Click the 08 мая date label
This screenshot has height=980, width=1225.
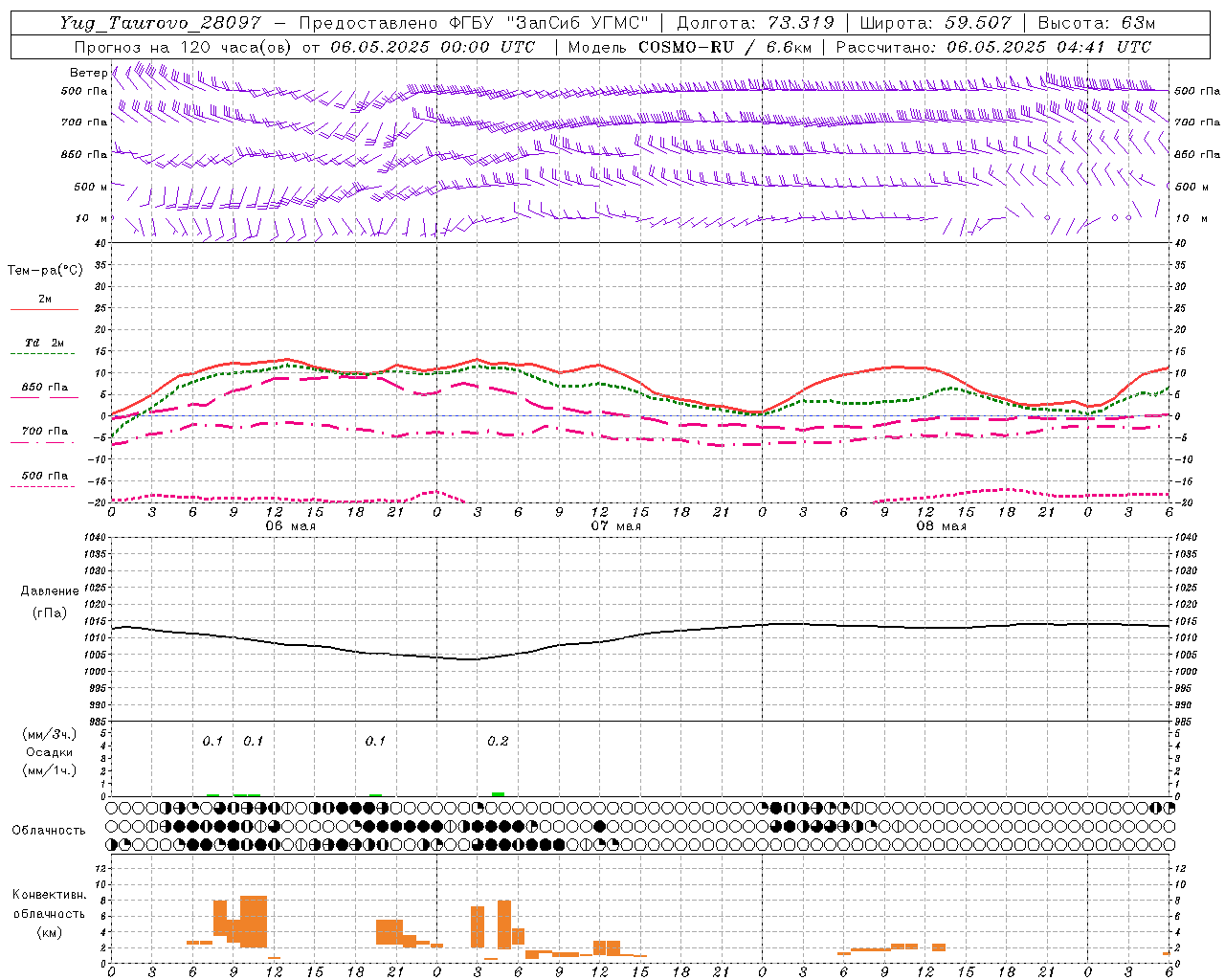(941, 526)
